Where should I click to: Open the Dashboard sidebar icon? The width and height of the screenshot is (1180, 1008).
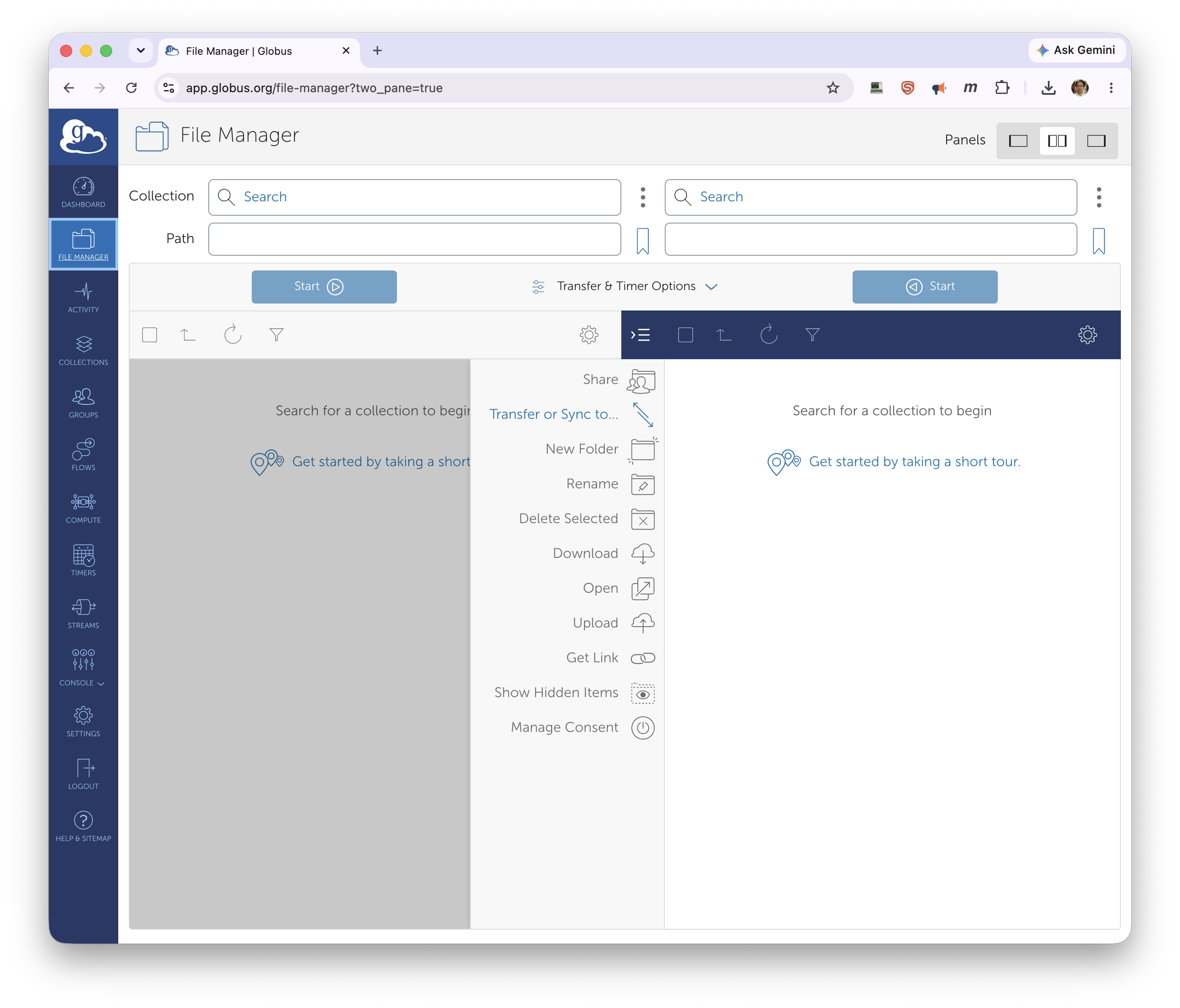click(x=83, y=193)
